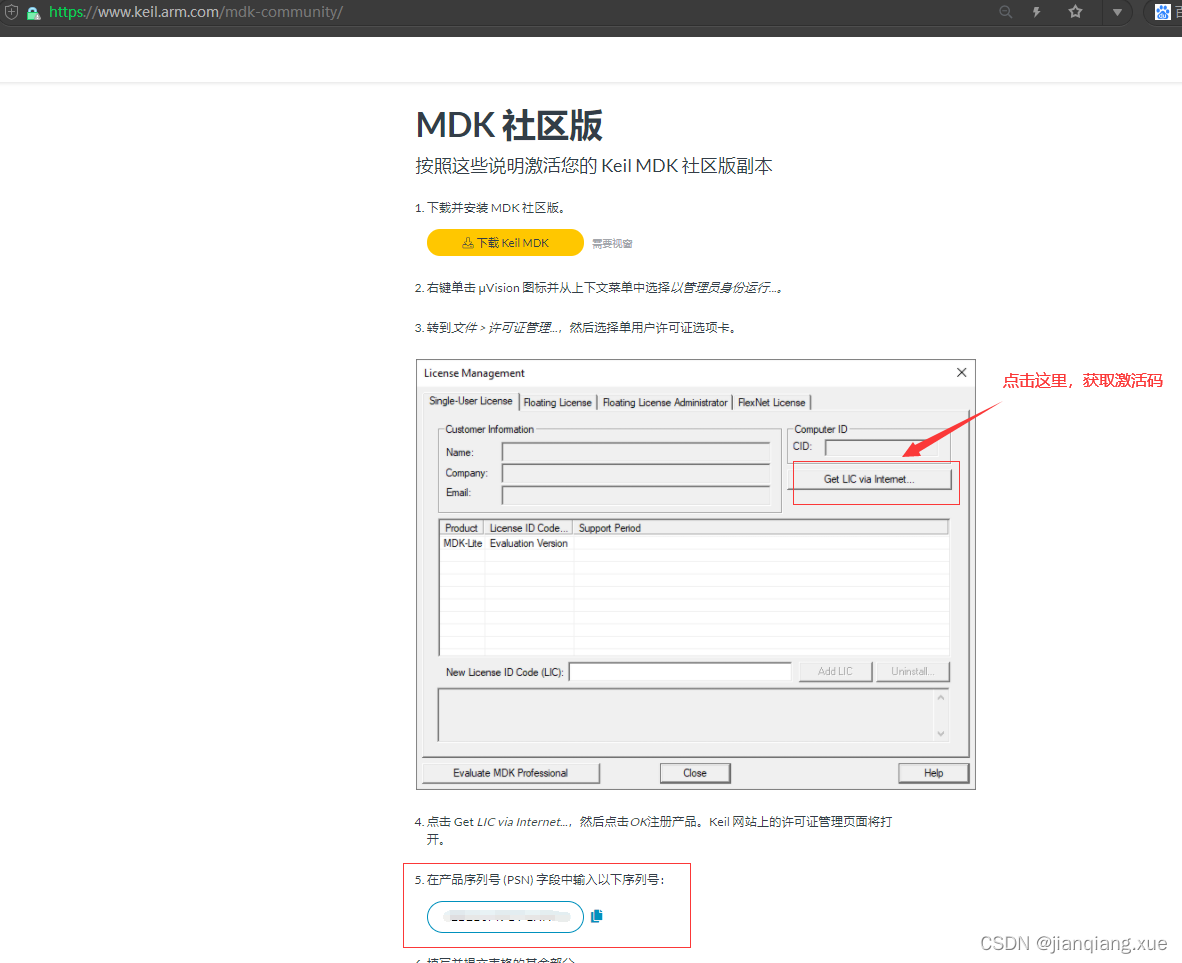Open the browser toolbar dropdown arrow
Viewport: 1182px width, 963px height.
click(1117, 12)
